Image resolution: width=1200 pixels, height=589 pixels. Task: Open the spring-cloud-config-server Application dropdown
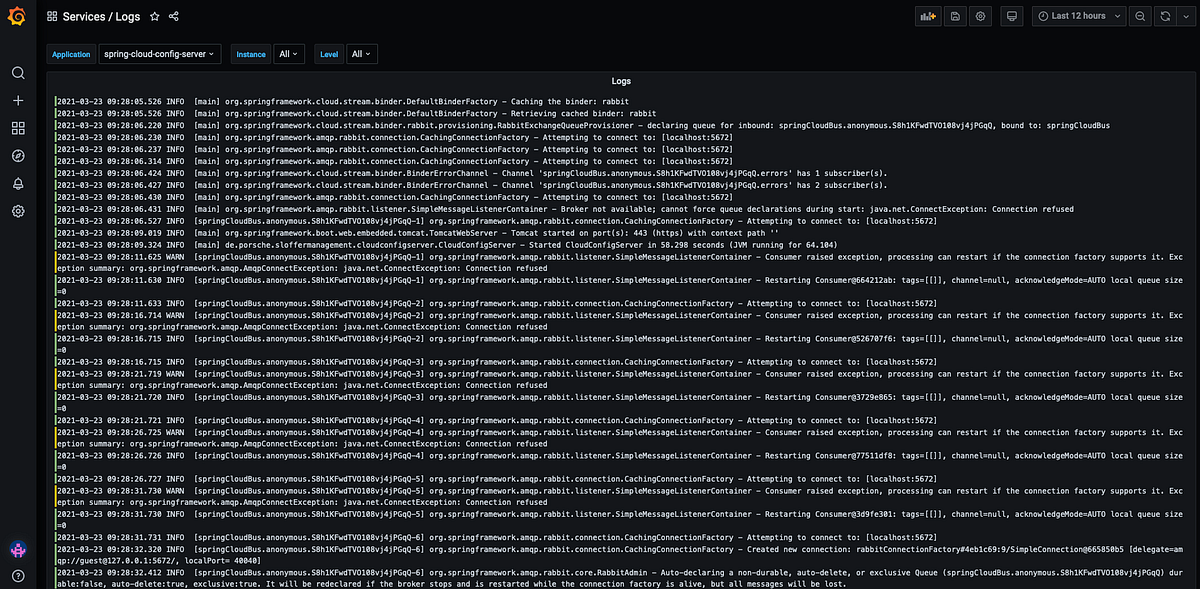click(x=160, y=54)
